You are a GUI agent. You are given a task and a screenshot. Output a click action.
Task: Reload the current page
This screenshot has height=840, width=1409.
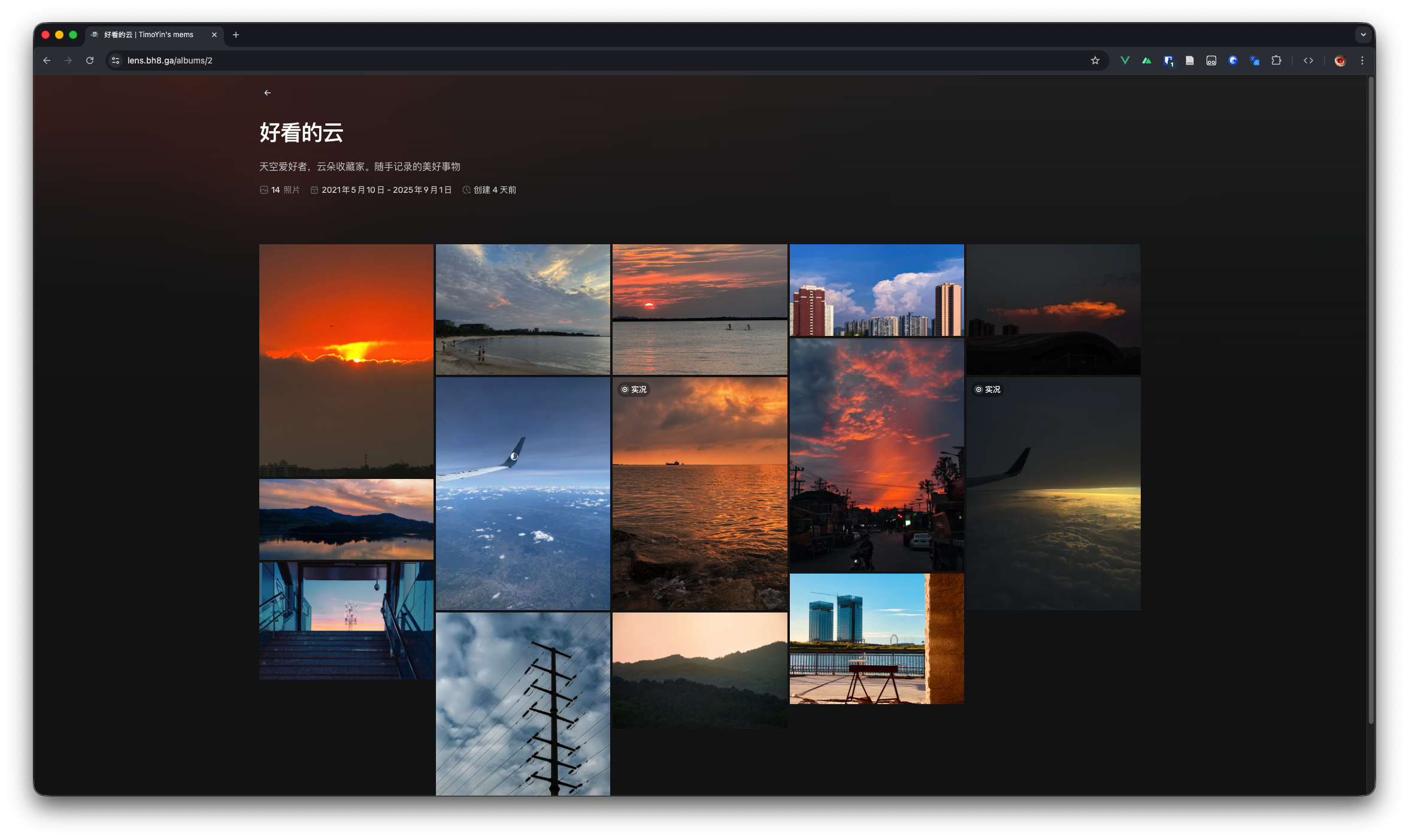[x=90, y=60]
